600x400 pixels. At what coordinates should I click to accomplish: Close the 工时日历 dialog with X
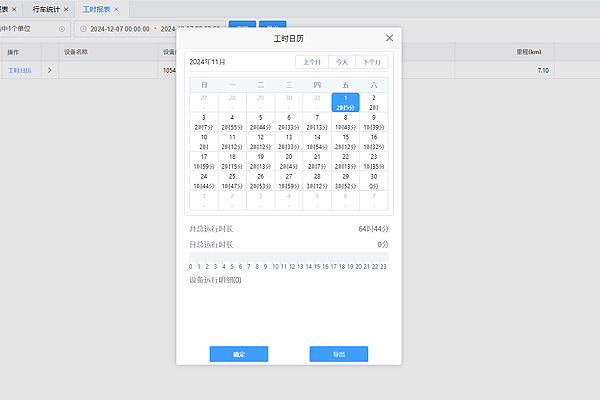[389, 38]
